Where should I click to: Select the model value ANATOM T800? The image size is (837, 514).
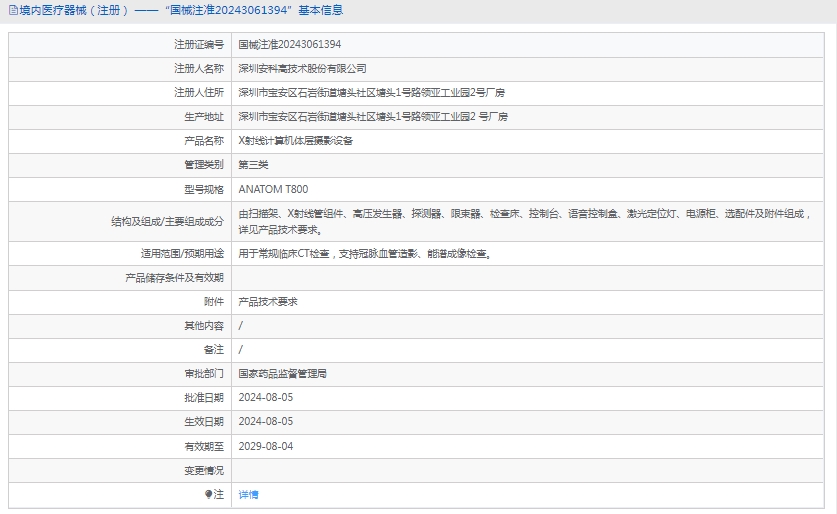[x=273, y=189]
